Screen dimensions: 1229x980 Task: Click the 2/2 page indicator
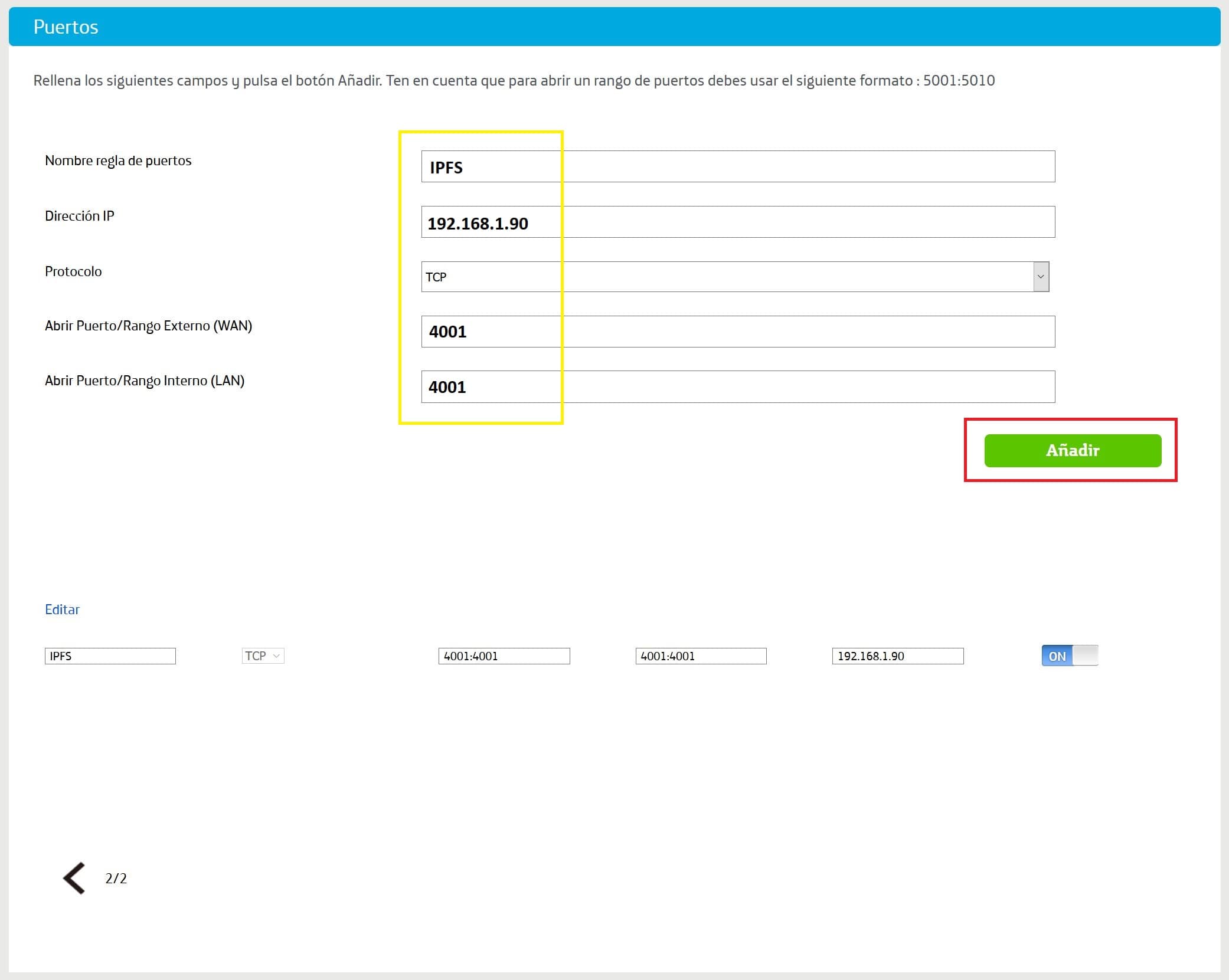[x=116, y=879]
